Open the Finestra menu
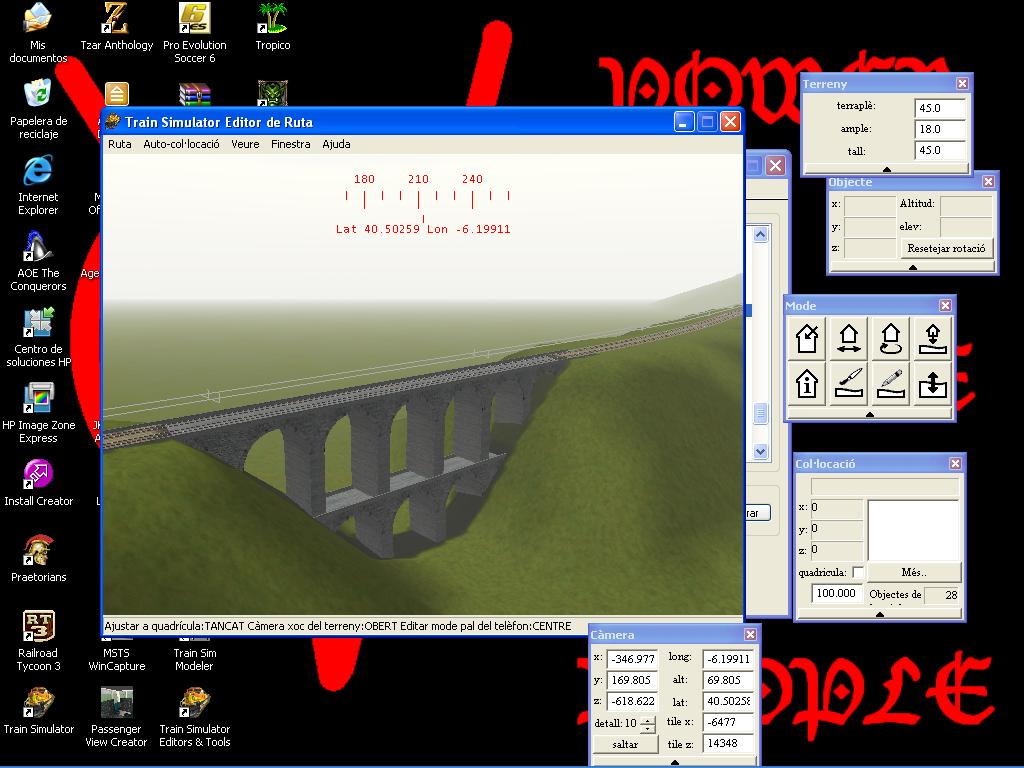This screenshot has width=1024, height=768. click(x=290, y=144)
